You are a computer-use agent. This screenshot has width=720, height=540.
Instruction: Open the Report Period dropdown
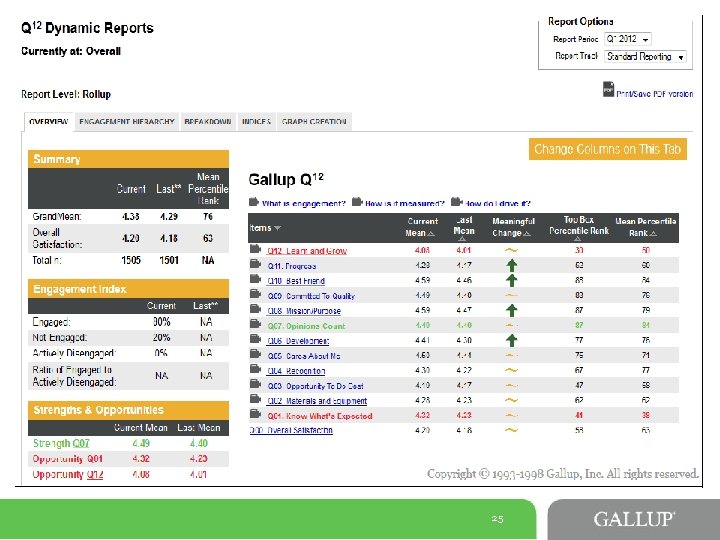click(628, 39)
